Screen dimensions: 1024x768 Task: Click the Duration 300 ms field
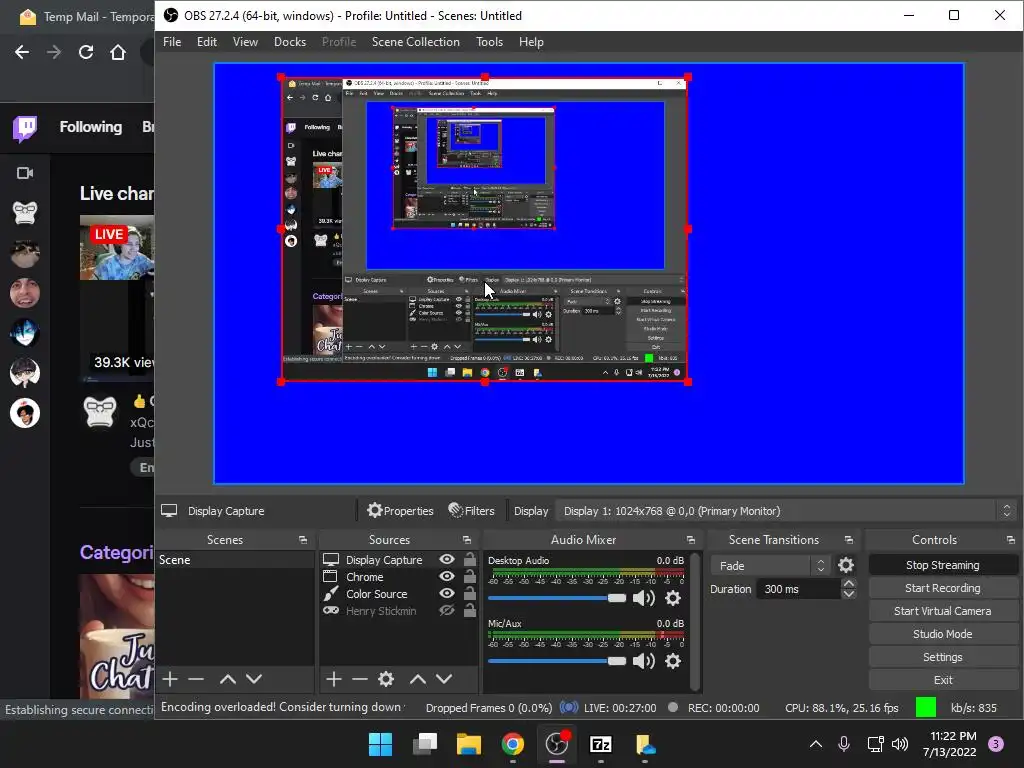pyautogui.click(x=799, y=589)
